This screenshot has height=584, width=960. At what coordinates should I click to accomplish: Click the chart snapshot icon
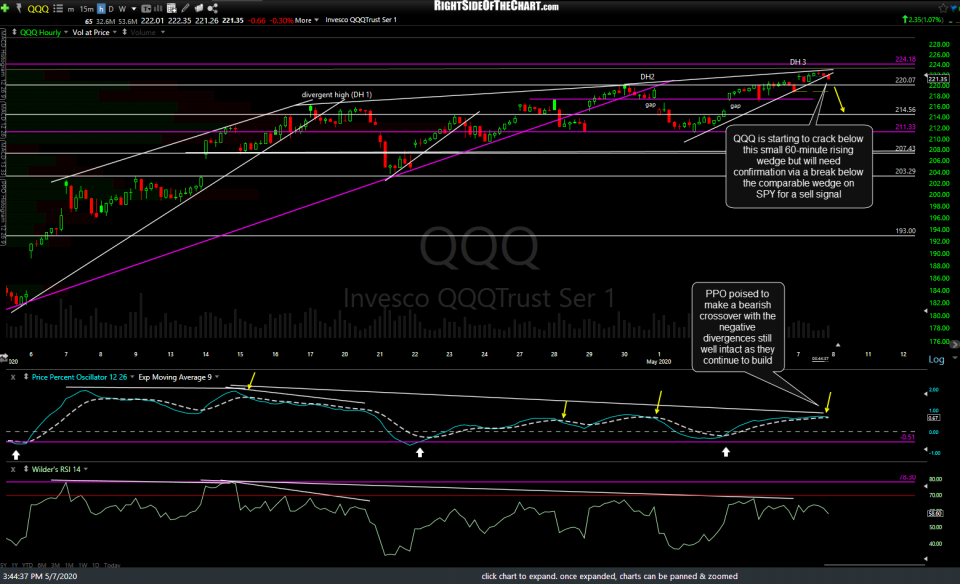click(x=170, y=8)
